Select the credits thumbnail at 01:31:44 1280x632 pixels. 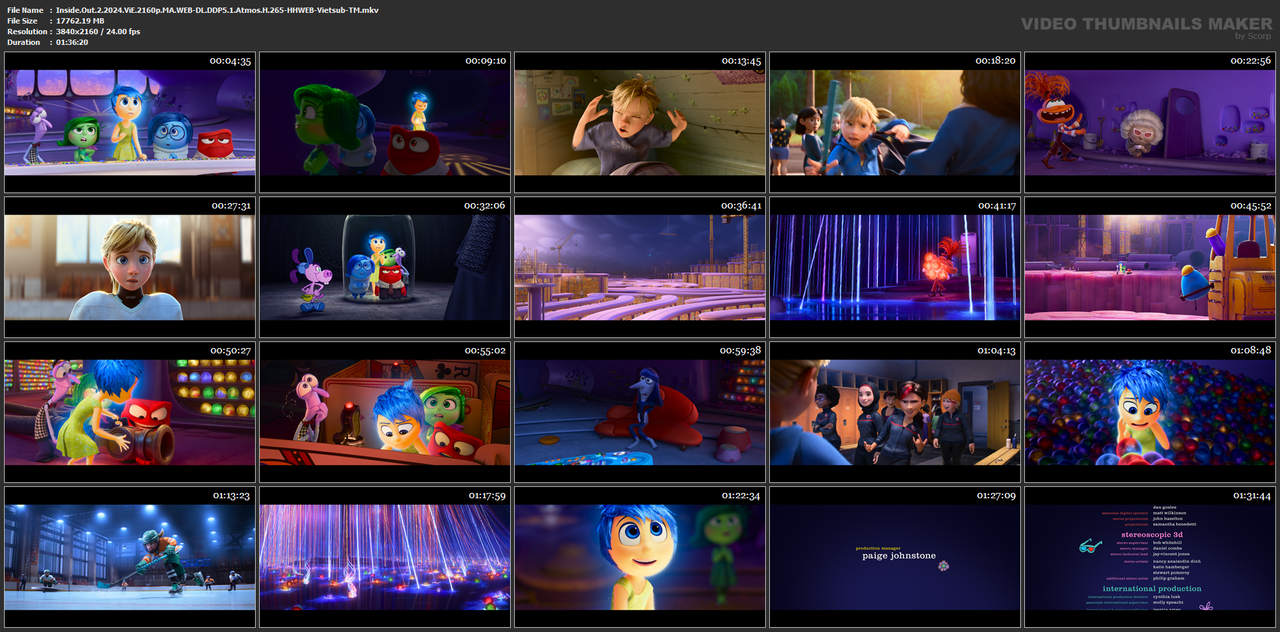(1150, 557)
